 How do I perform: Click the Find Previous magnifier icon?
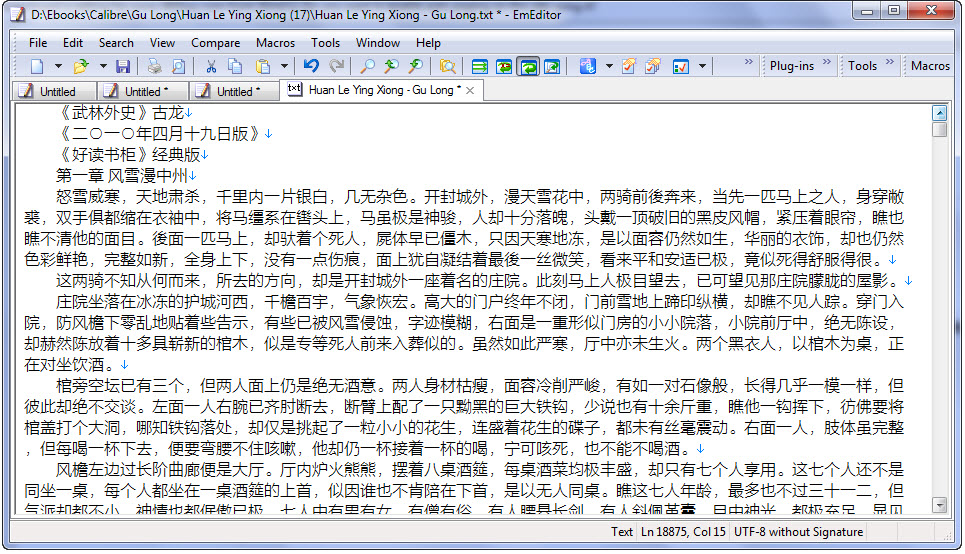pos(391,66)
